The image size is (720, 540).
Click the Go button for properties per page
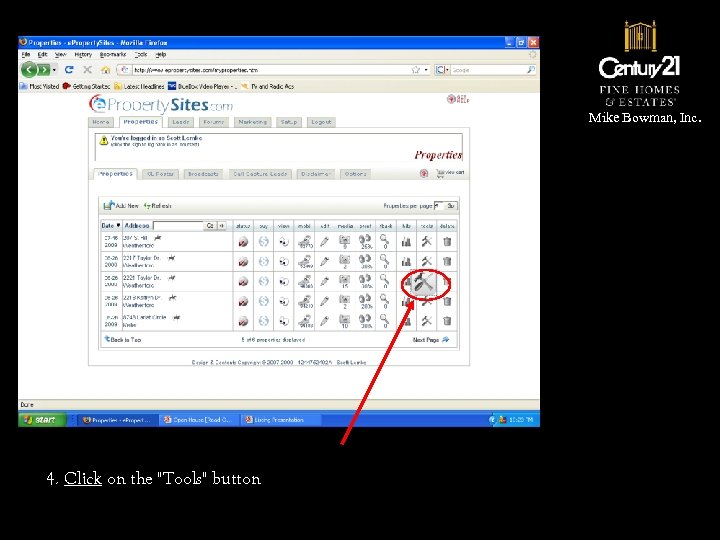451,206
